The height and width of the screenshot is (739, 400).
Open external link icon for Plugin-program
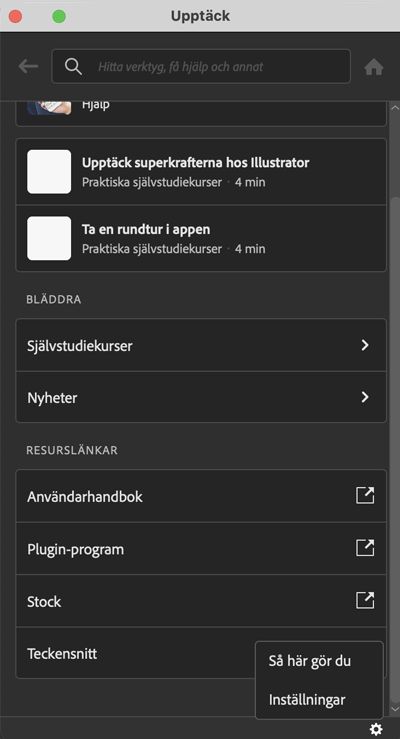click(365, 548)
